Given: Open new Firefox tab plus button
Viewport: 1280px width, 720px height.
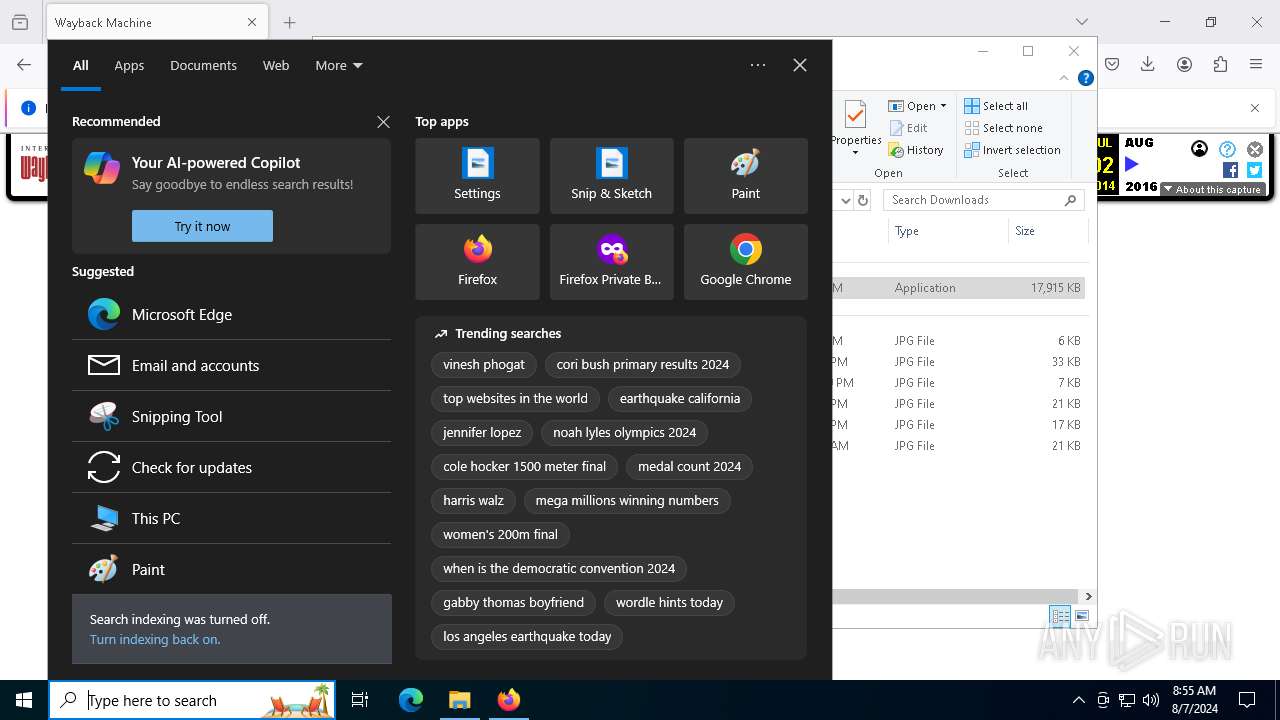Looking at the screenshot, I should click(289, 22).
